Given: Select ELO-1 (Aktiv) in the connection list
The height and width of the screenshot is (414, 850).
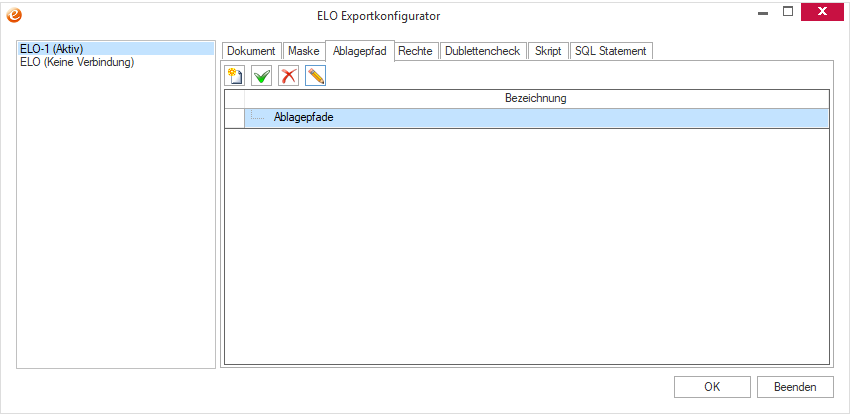Looking at the screenshot, I should pyautogui.click(x=52, y=49).
